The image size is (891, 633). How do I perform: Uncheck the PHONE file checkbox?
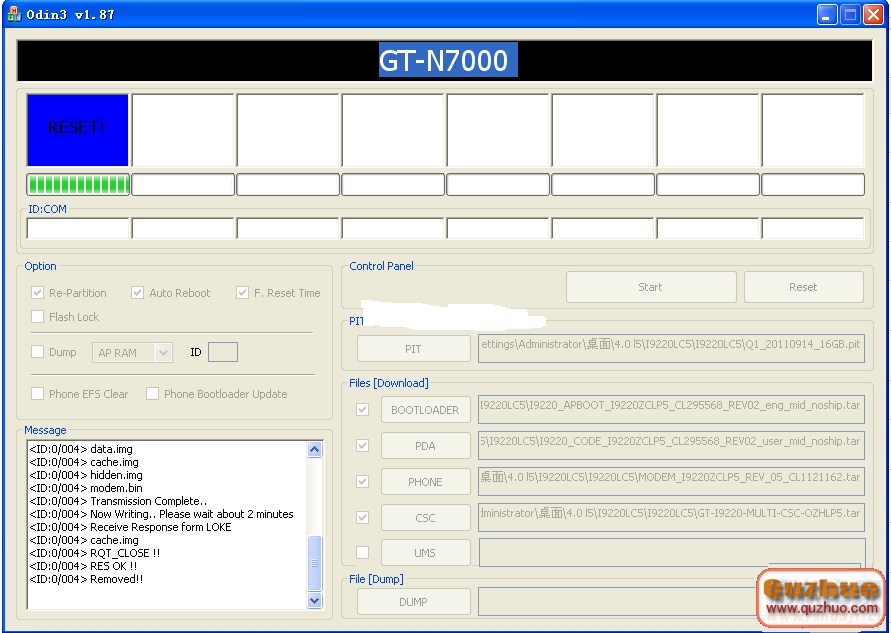(x=363, y=481)
